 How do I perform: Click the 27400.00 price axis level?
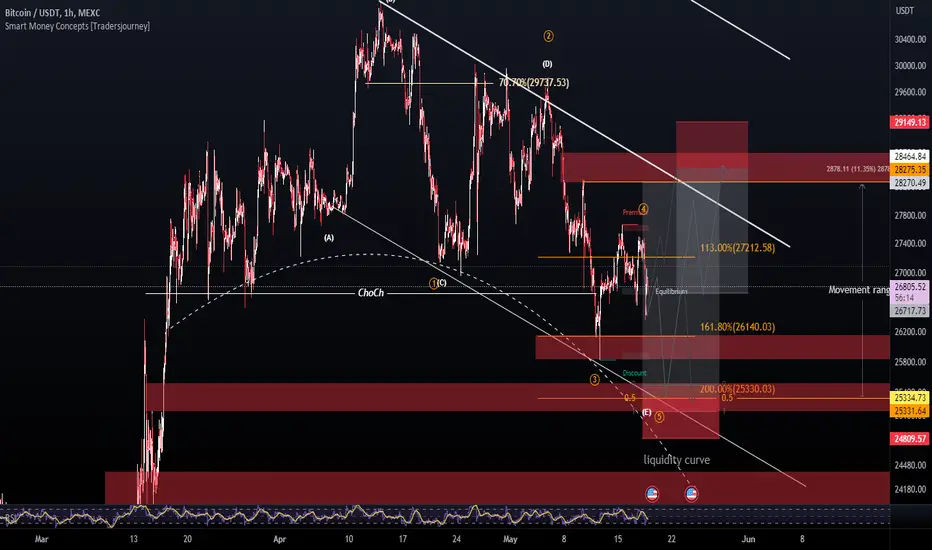(910, 243)
